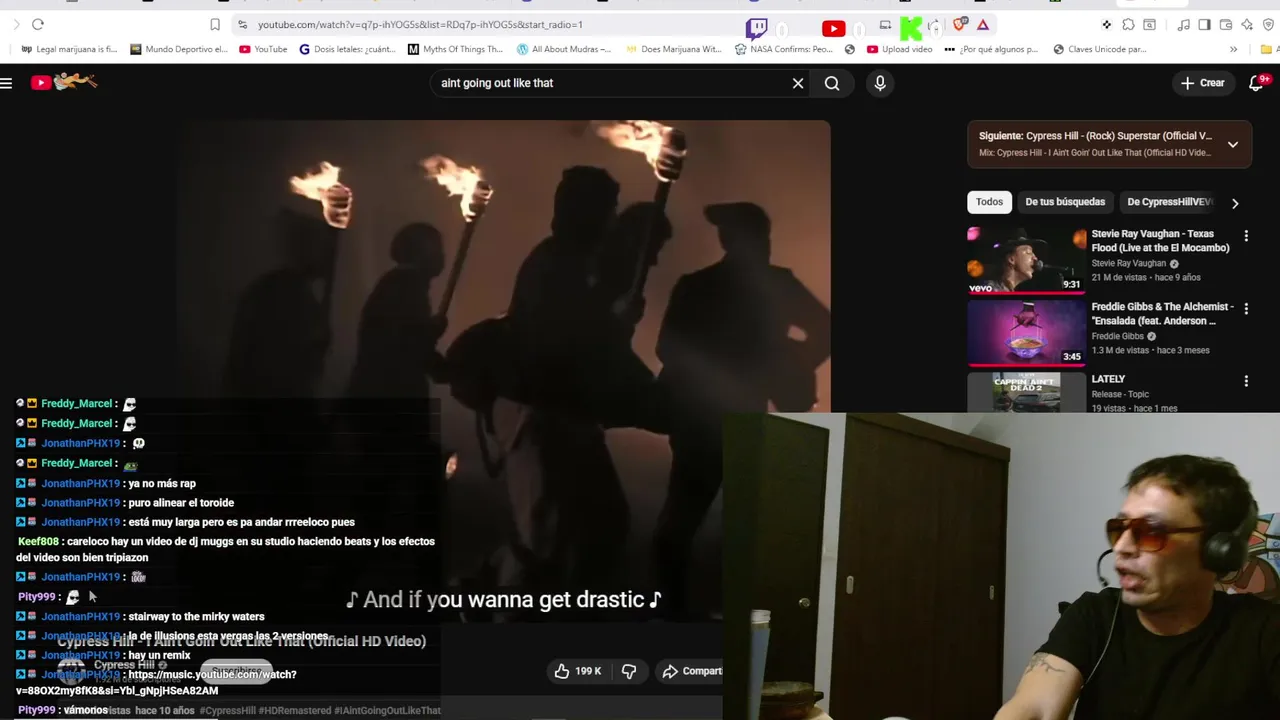Open 'Dosis letales: ¿cuánt...' bookmark
Viewport: 1280px width, 720px height.
pos(348,49)
